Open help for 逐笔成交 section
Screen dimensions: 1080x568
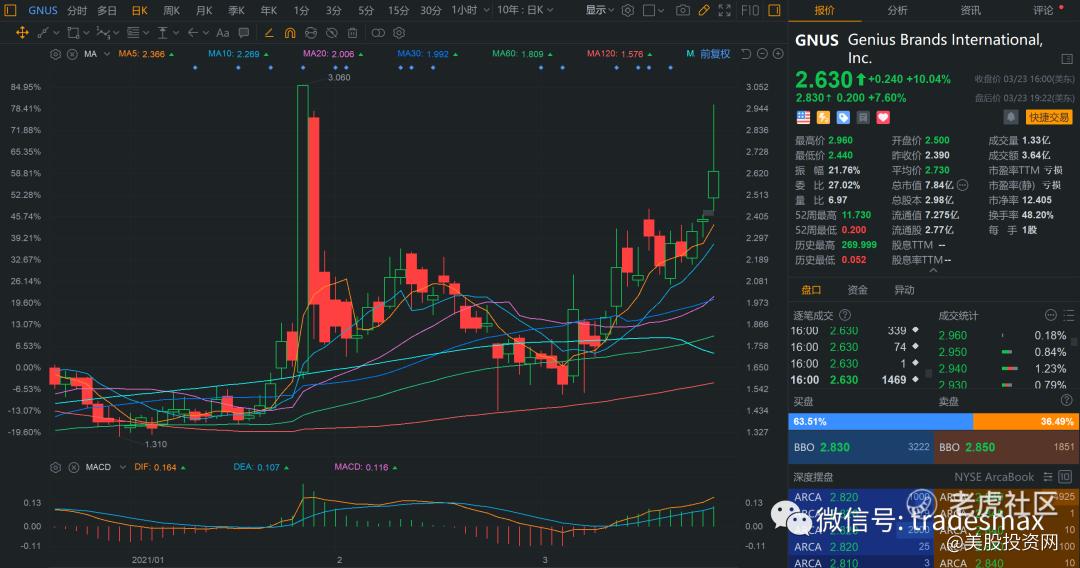(x=844, y=315)
